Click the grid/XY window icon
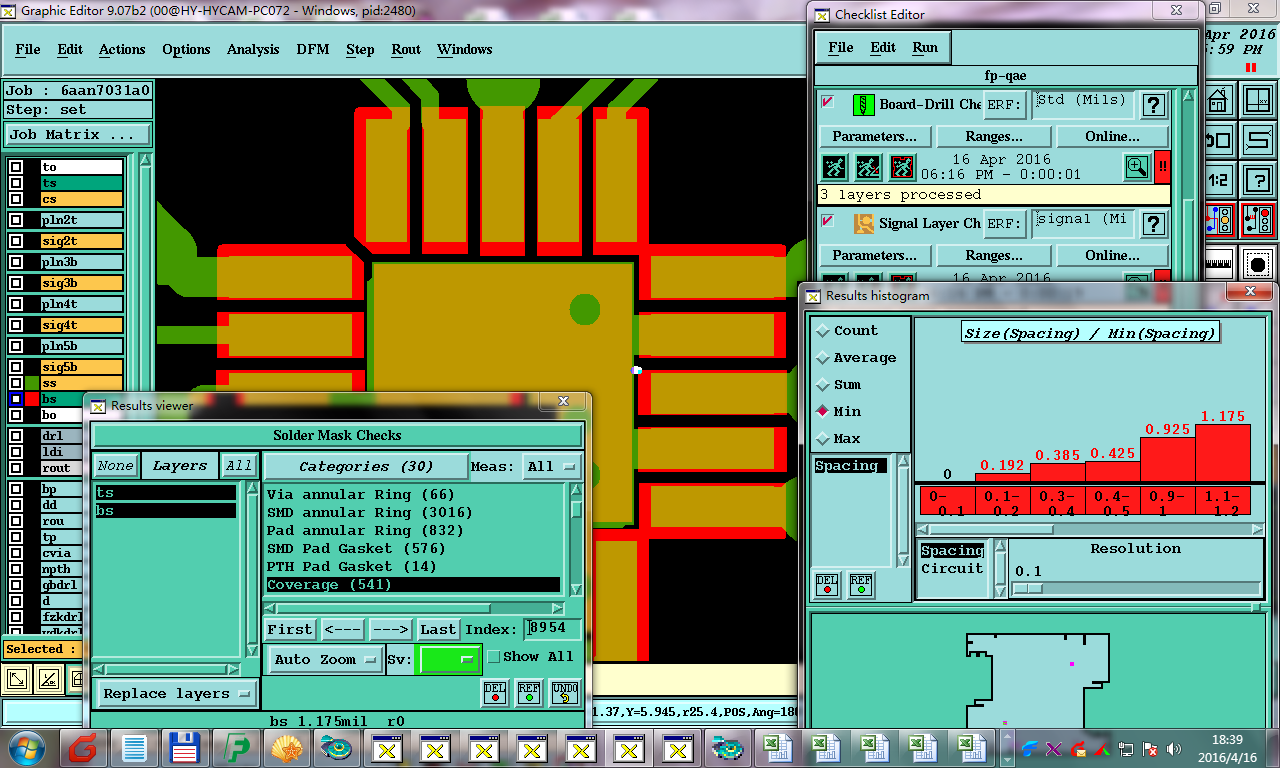This screenshot has width=1280, height=768. (1257, 101)
